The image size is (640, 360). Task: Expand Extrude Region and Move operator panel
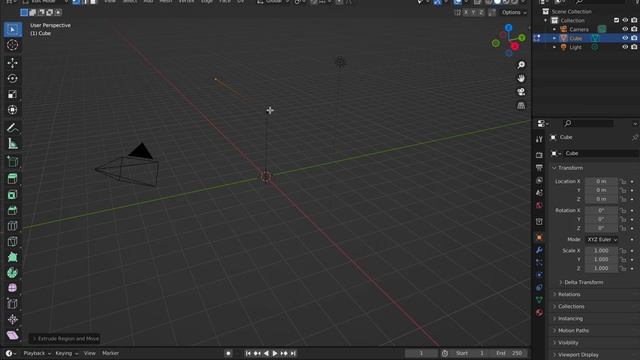[65, 339]
